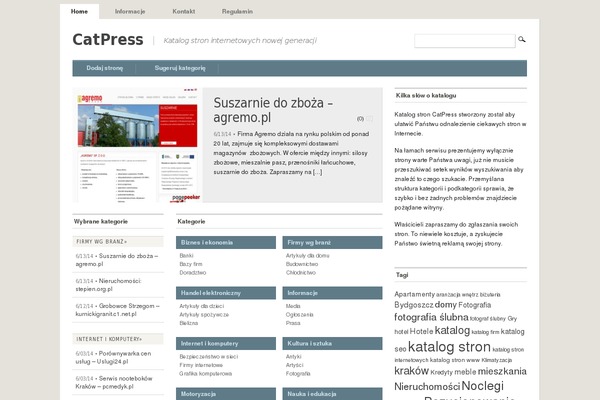Viewport: 600px width, 400px height.
Task: Click the comment count icon beside Suszarnie title
Action: pyautogui.click(x=369, y=119)
